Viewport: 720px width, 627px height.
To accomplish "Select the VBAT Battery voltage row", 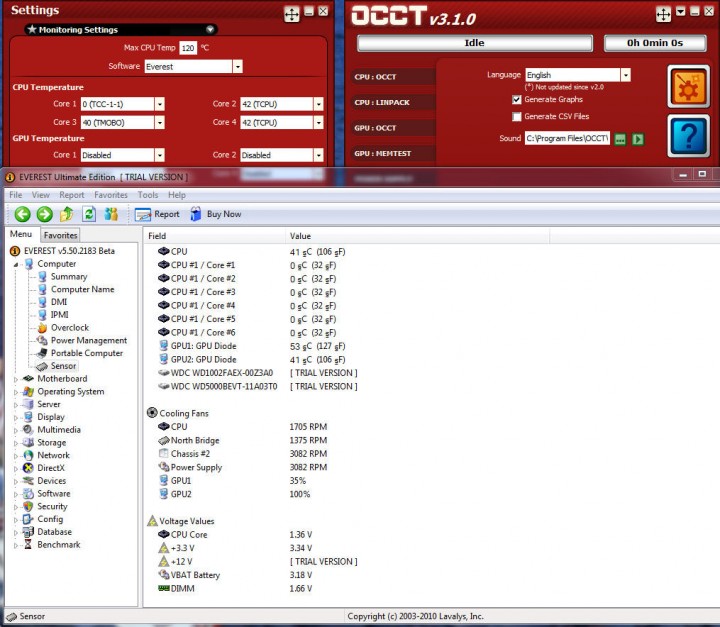I will pos(235,575).
